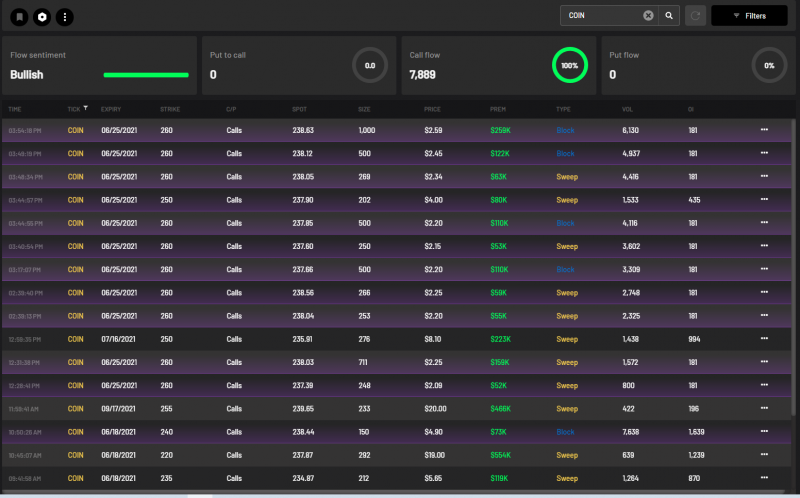Open row menu for the 3,602 volume row
Image resolution: width=800 pixels, height=498 pixels.
[764, 245]
